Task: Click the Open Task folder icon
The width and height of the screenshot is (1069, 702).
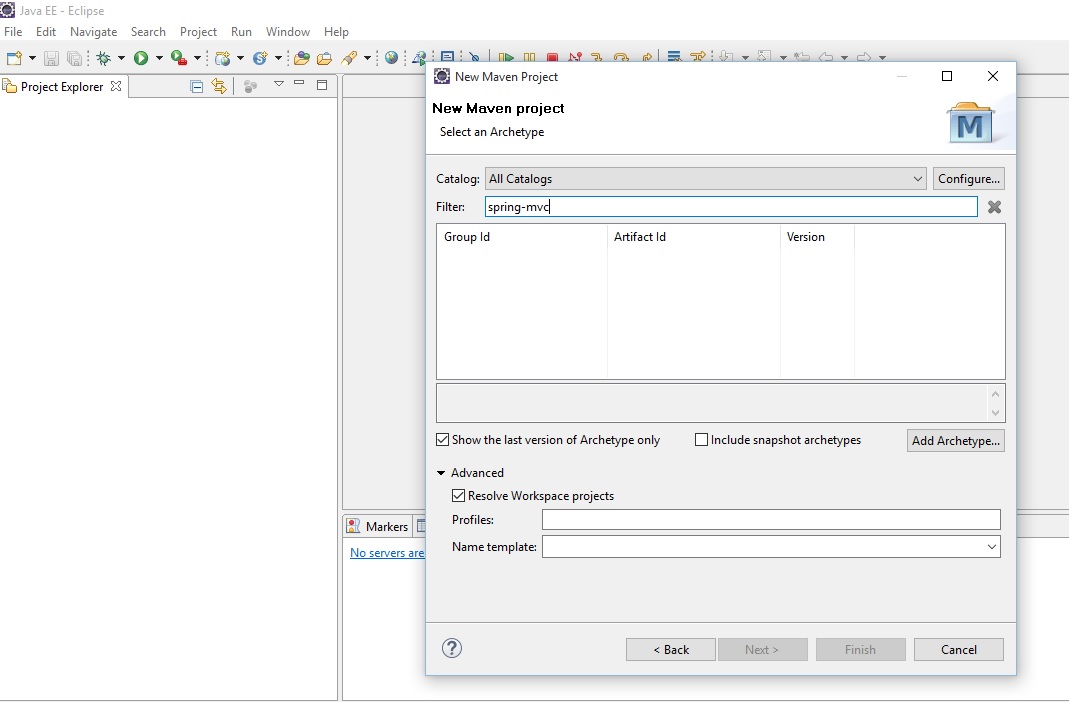Action: click(325, 58)
